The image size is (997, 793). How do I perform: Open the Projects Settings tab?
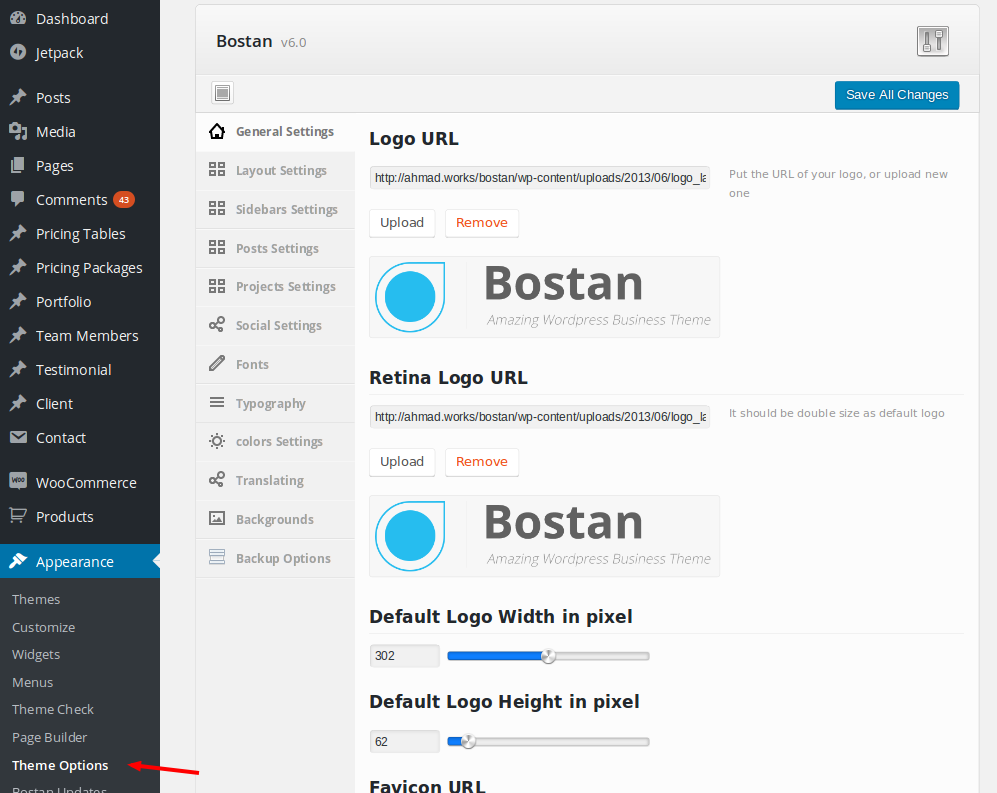pyautogui.click(x=275, y=287)
